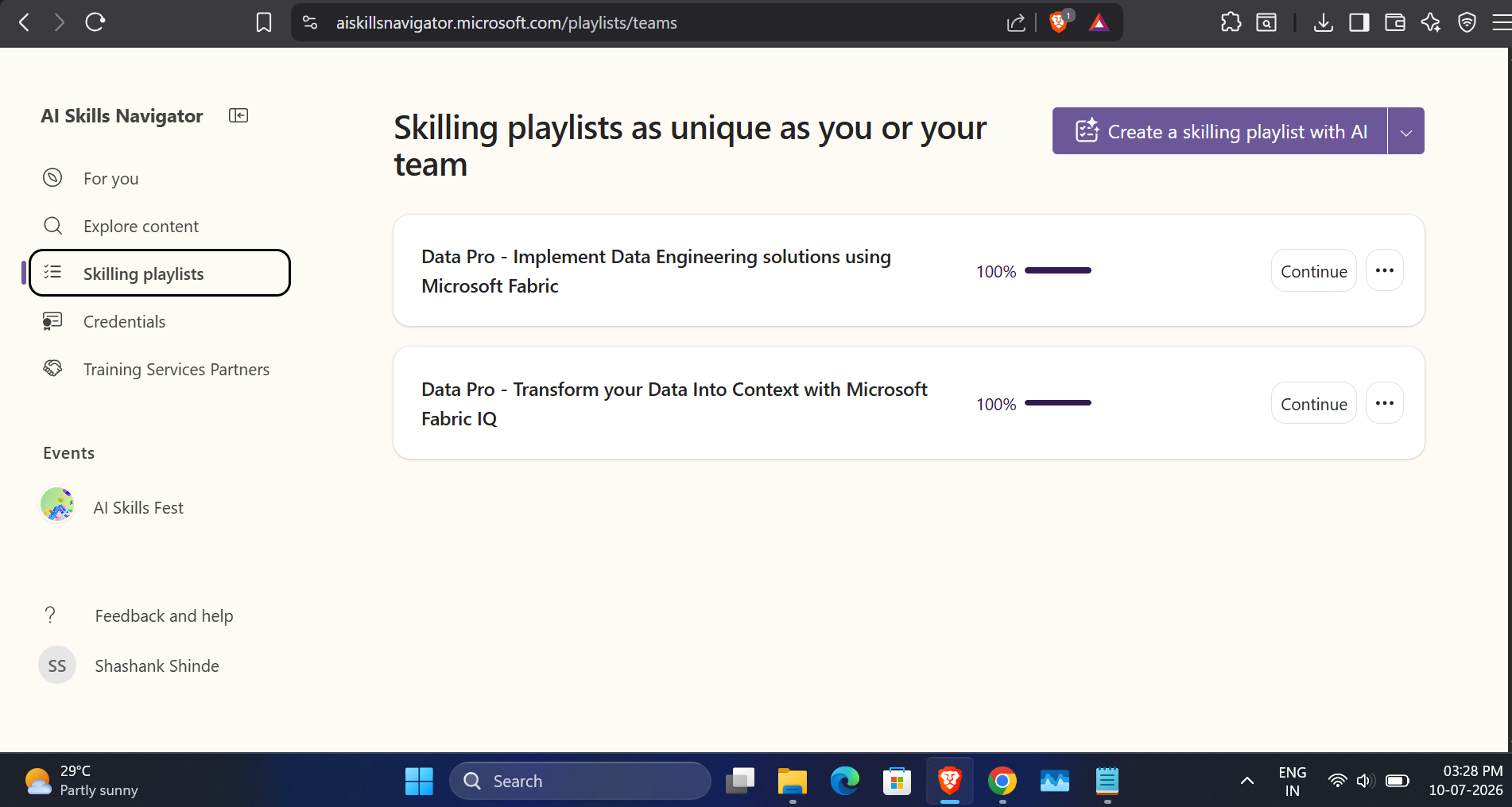Click the address bar URL
The height and width of the screenshot is (807, 1512).
click(506, 23)
